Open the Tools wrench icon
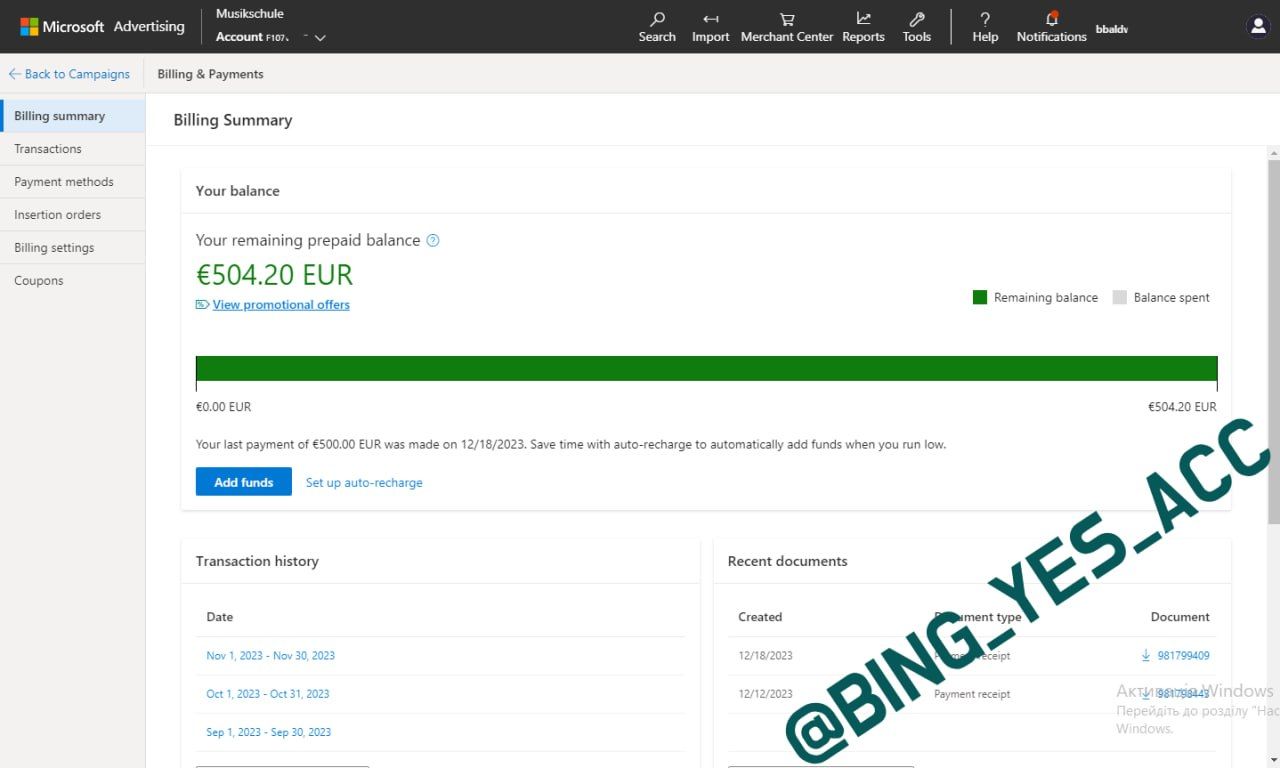Viewport: 1280px width, 768px height. tap(916, 27)
